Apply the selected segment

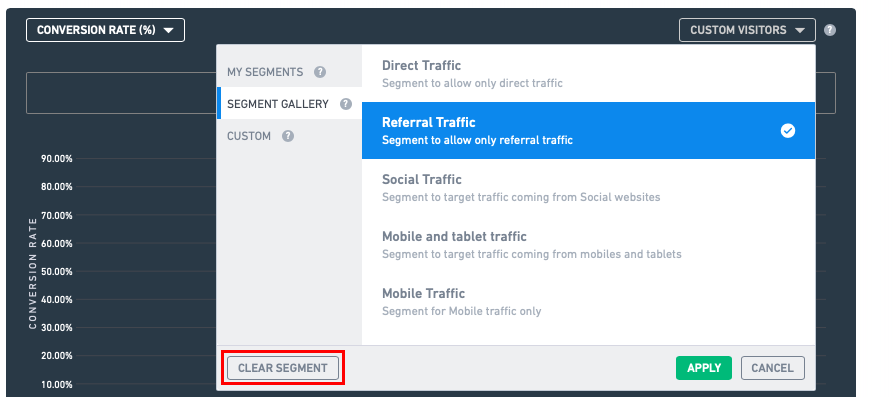pos(704,368)
